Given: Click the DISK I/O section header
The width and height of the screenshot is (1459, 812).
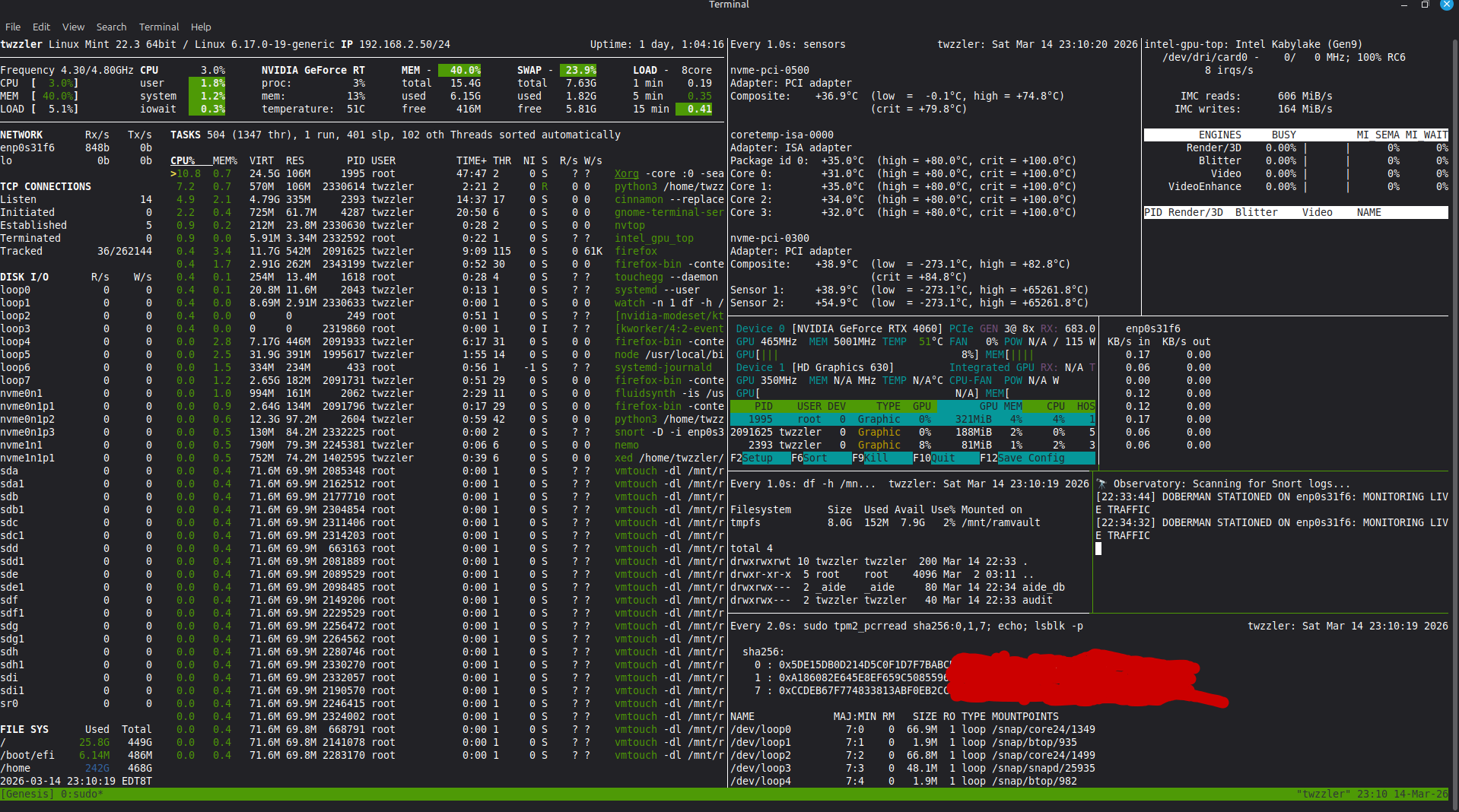Looking at the screenshot, I should click(x=24, y=277).
